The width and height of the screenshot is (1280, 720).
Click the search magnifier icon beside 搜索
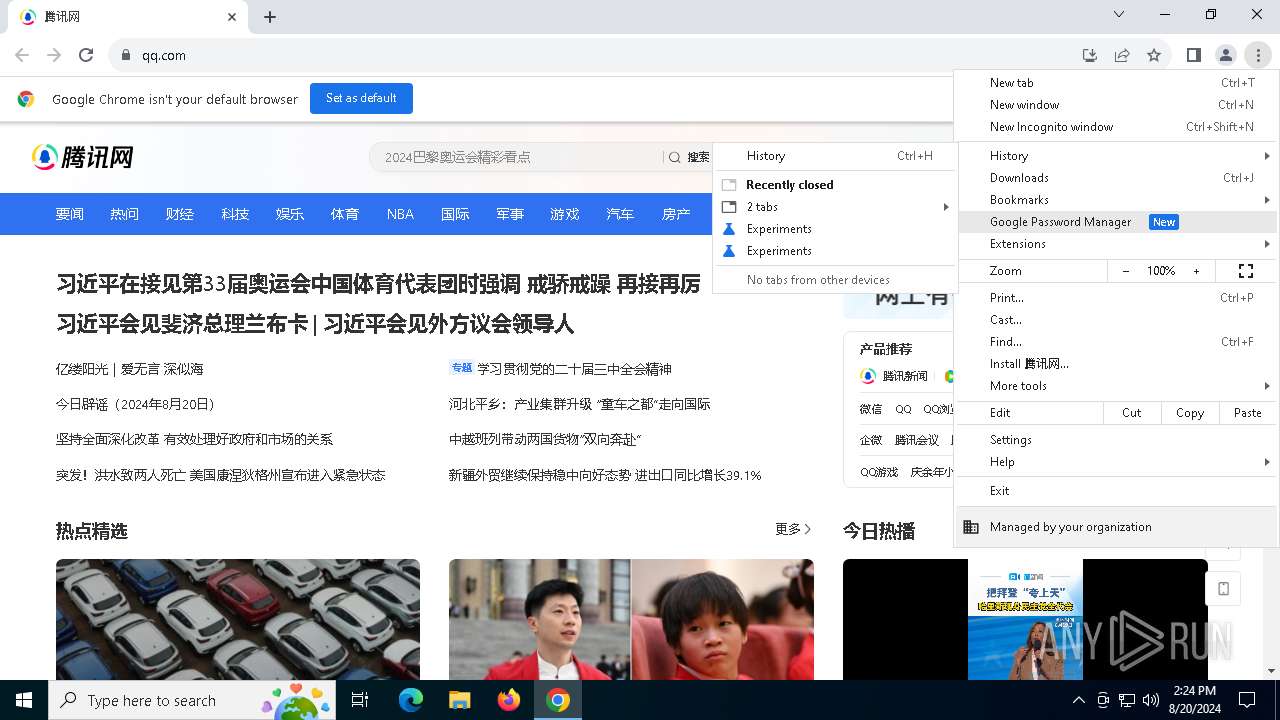click(675, 157)
